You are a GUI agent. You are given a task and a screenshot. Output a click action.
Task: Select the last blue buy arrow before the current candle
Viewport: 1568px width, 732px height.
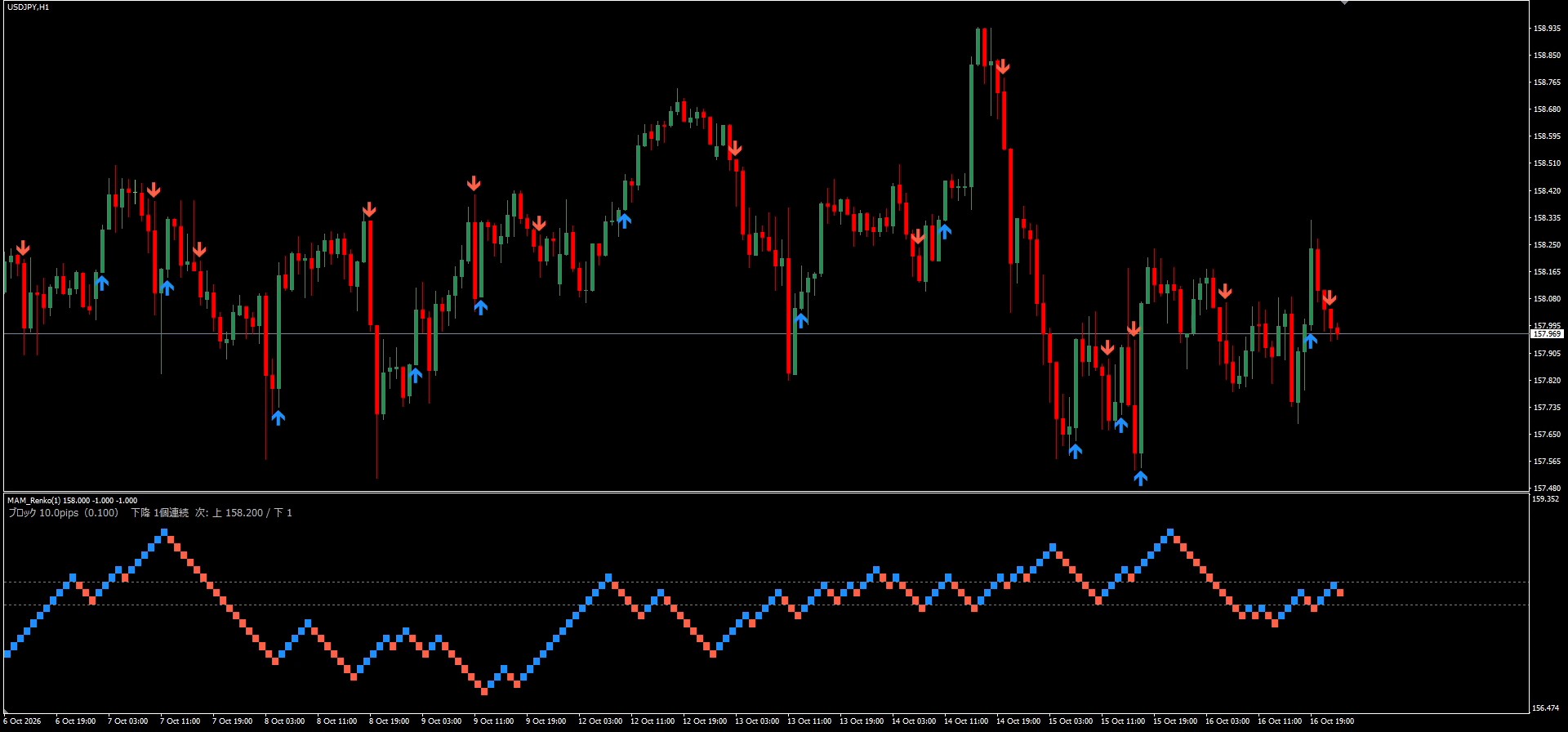point(1310,341)
